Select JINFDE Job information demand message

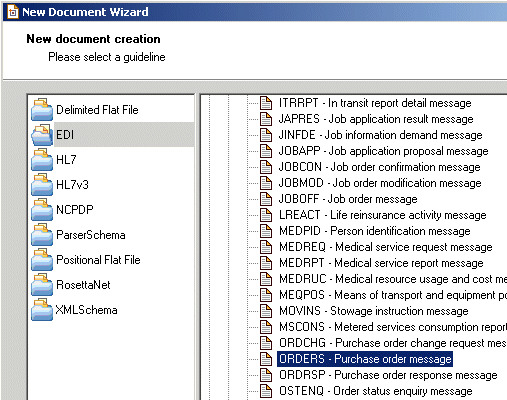pyautogui.click(x=380, y=135)
